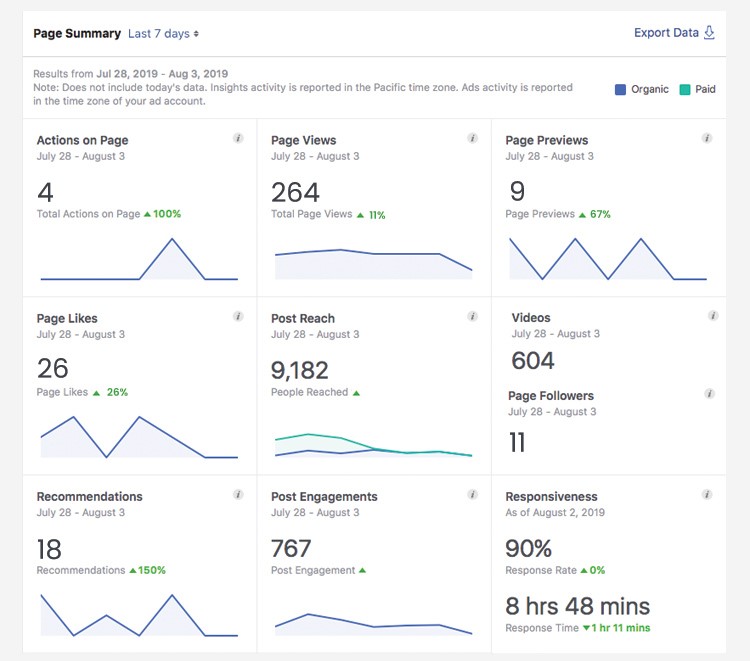Click the 767 post engagement number
This screenshot has width=750, height=661.
point(291,549)
